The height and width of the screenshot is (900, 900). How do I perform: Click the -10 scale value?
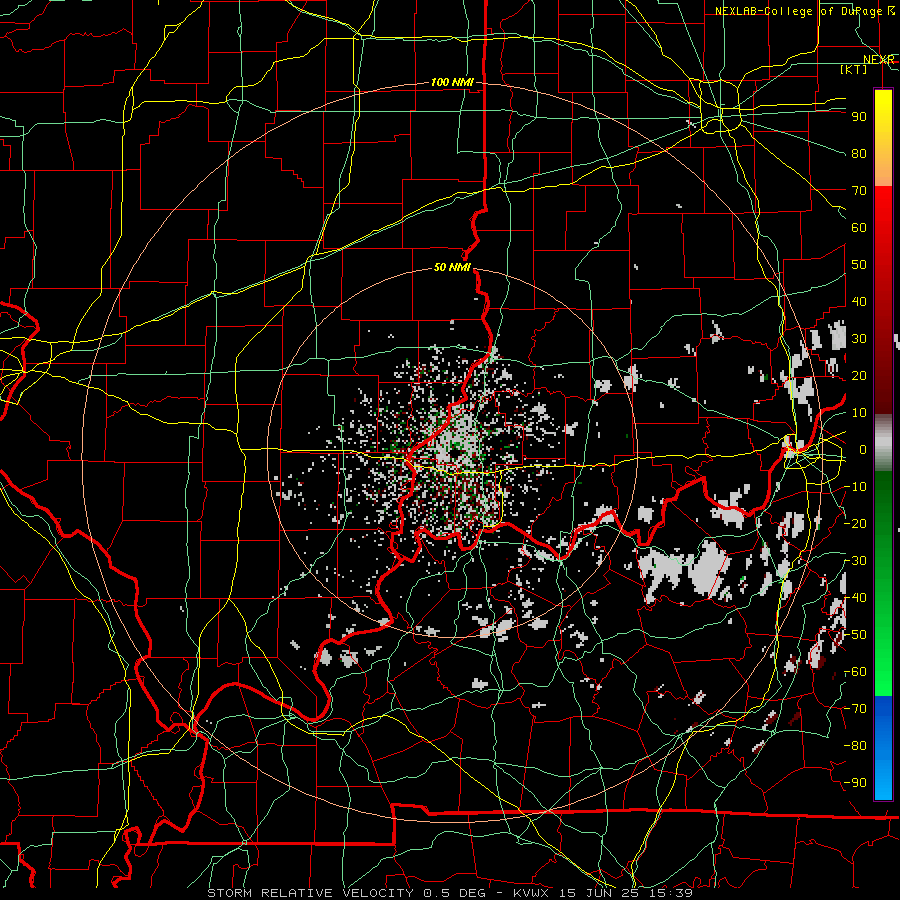(855, 487)
